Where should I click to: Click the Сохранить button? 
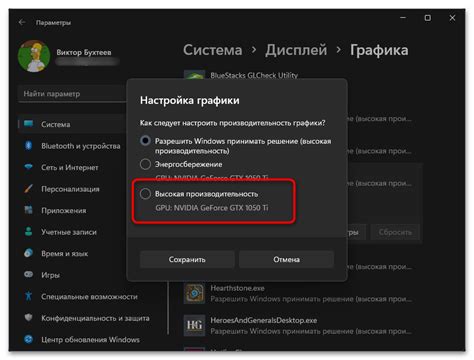pos(187,259)
